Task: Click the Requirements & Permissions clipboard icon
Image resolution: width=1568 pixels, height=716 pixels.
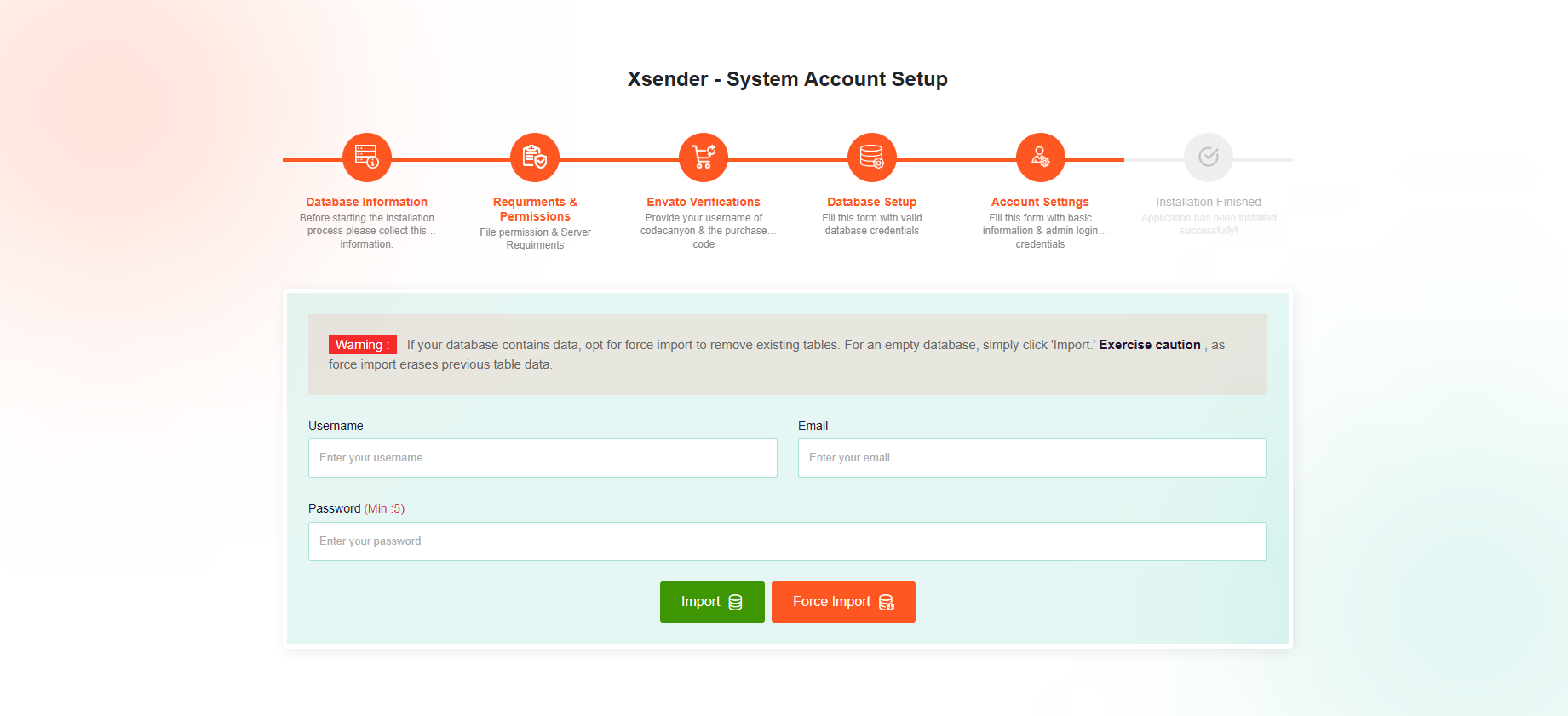Action: click(x=535, y=158)
